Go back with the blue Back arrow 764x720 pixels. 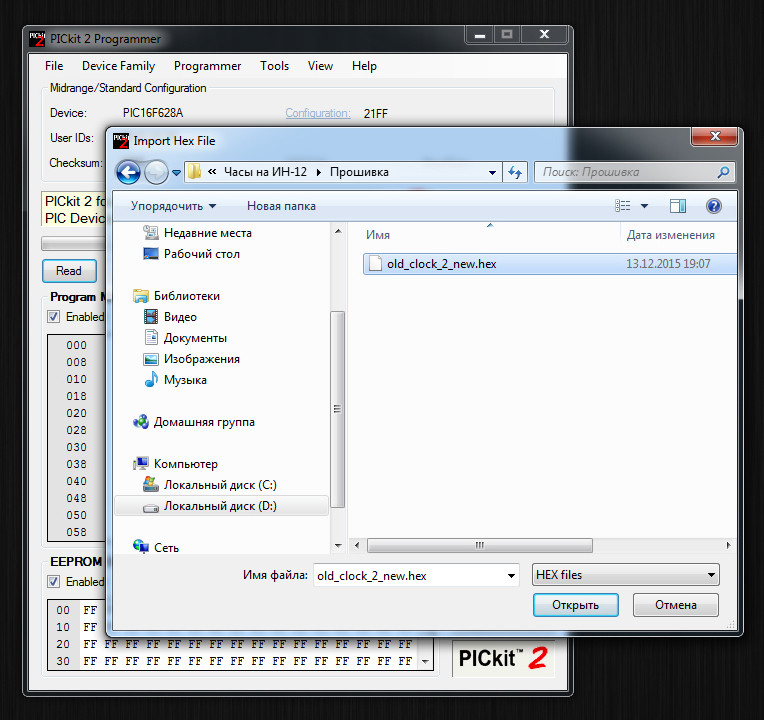[x=128, y=172]
